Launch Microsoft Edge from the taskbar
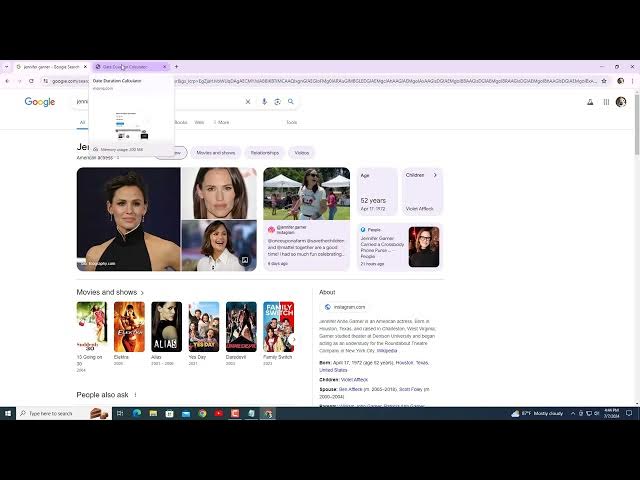 (x=137, y=413)
